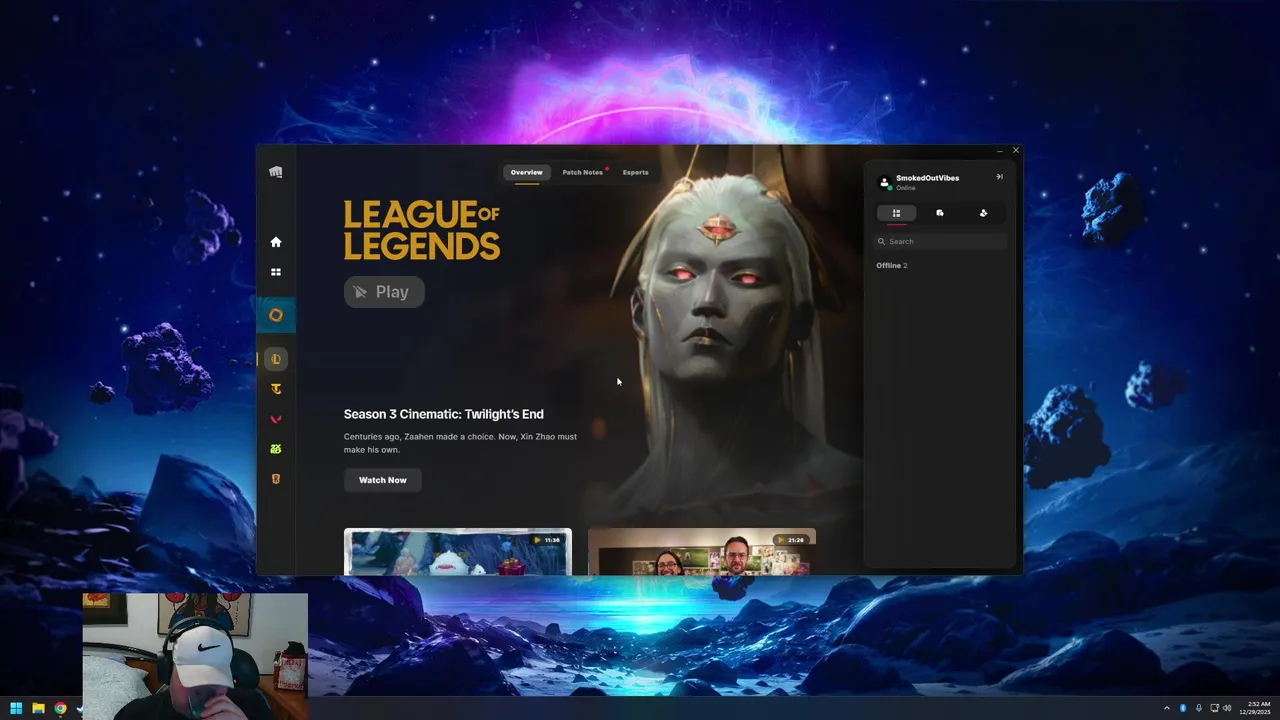Screen dimensions: 1280x720
Task: Click the Bluetooth tray icon
Action: (1183, 708)
